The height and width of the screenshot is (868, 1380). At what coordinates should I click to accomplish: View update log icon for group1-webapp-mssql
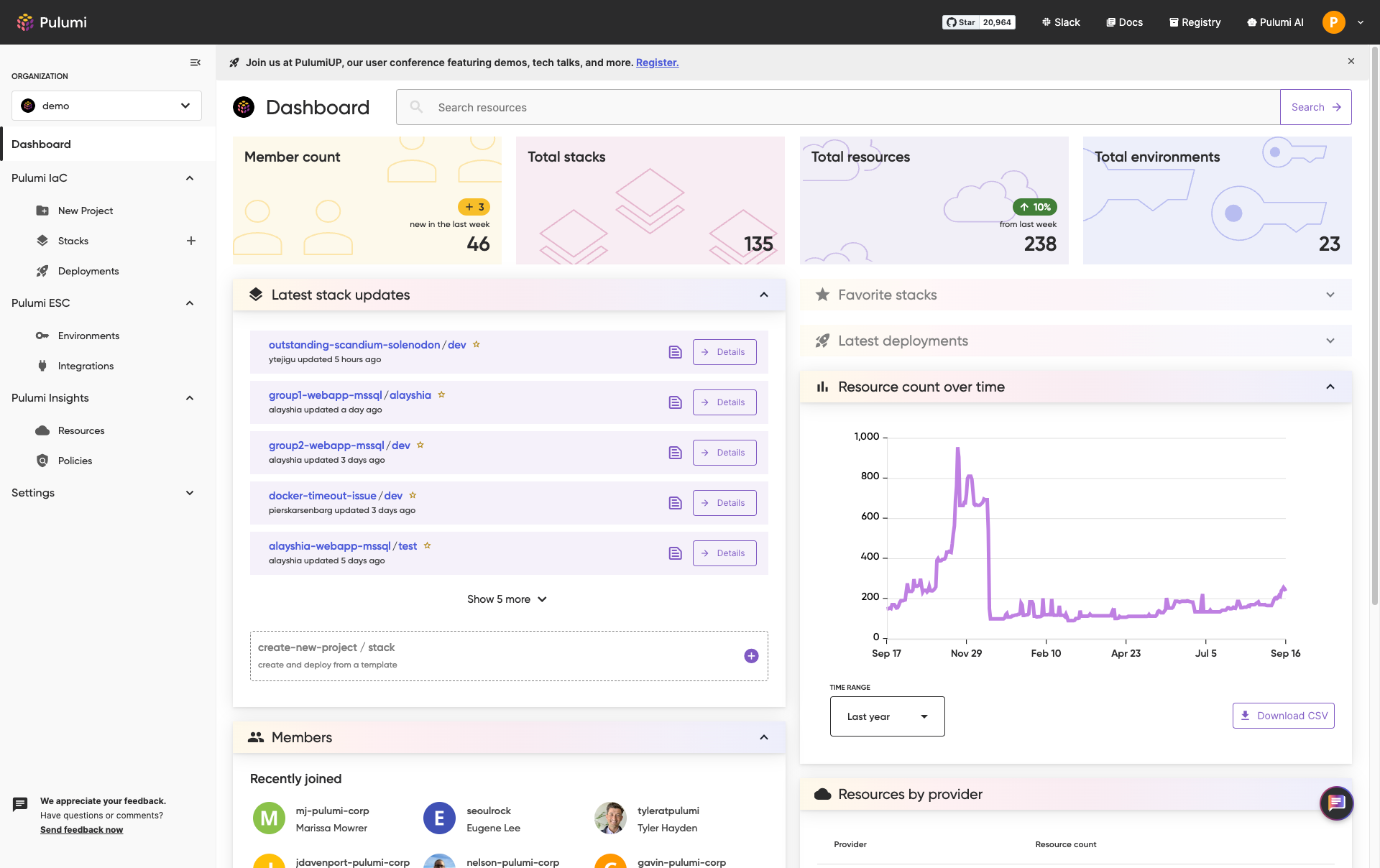tap(675, 402)
